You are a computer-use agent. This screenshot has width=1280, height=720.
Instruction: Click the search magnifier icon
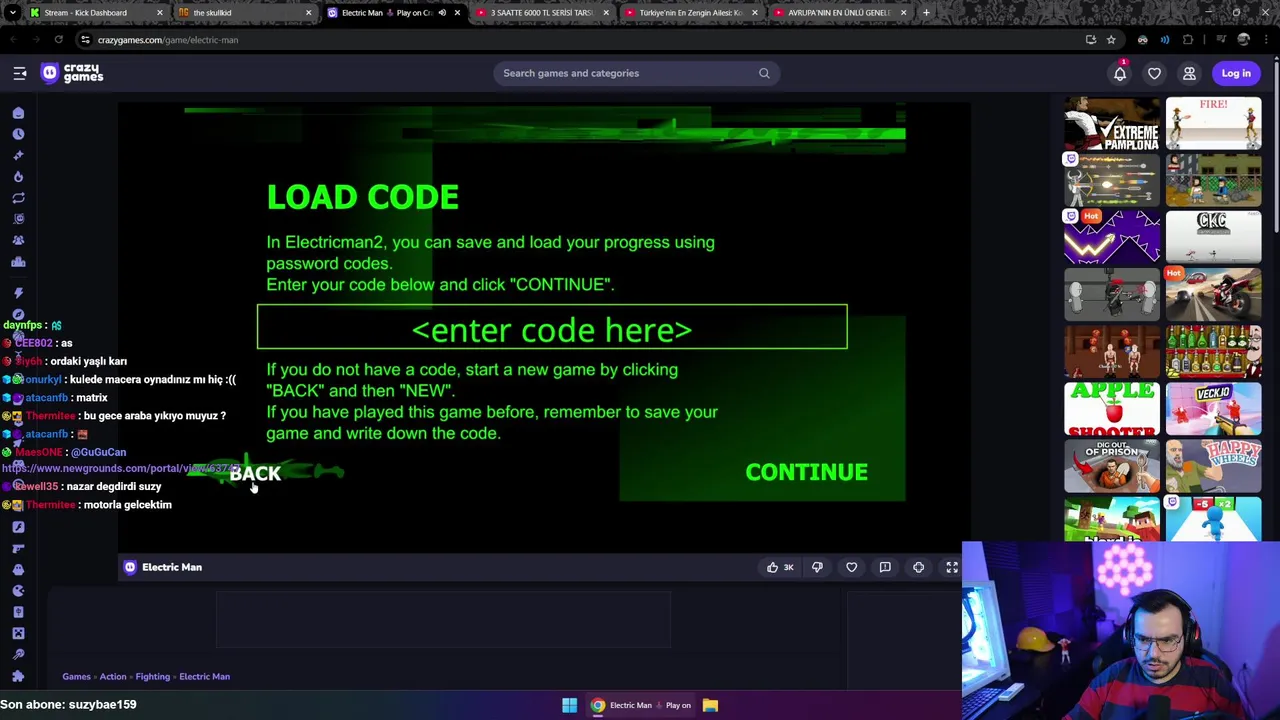pyautogui.click(x=764, y=73)
